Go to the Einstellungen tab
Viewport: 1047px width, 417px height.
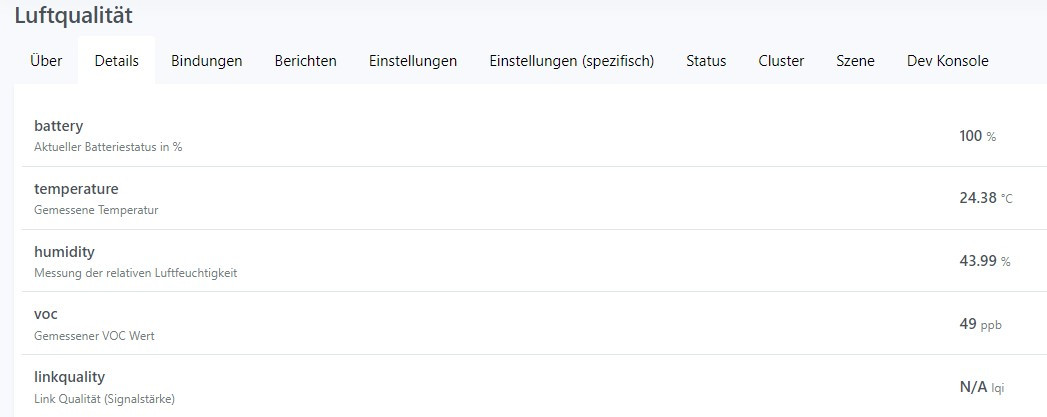pos(412,61)
